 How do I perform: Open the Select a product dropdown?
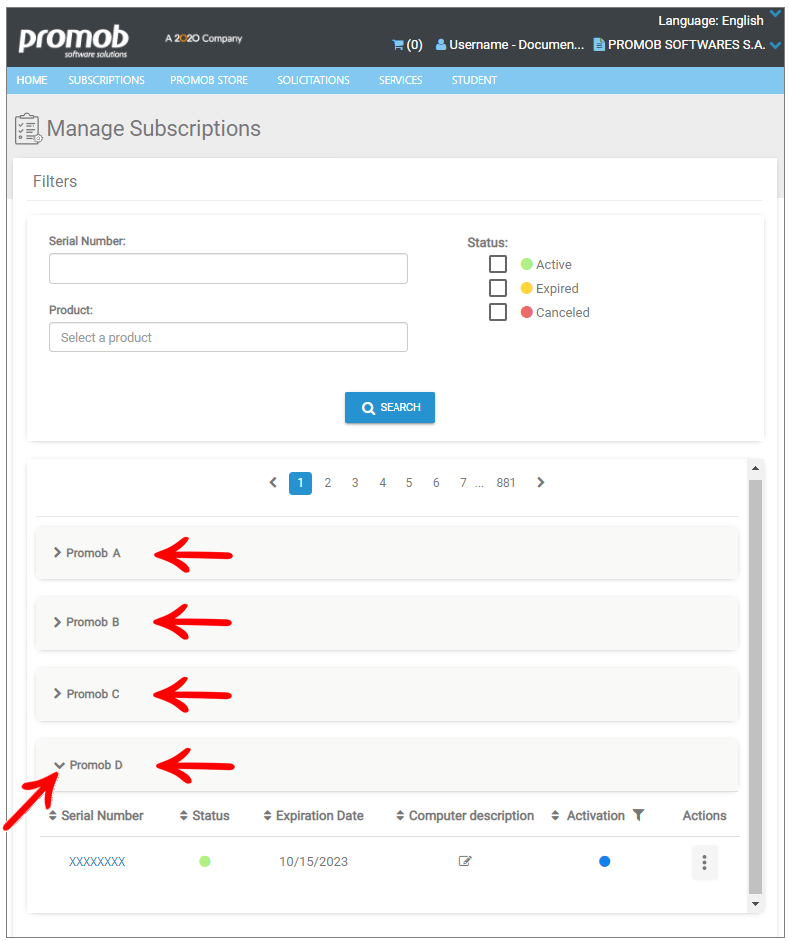point(228,337)
